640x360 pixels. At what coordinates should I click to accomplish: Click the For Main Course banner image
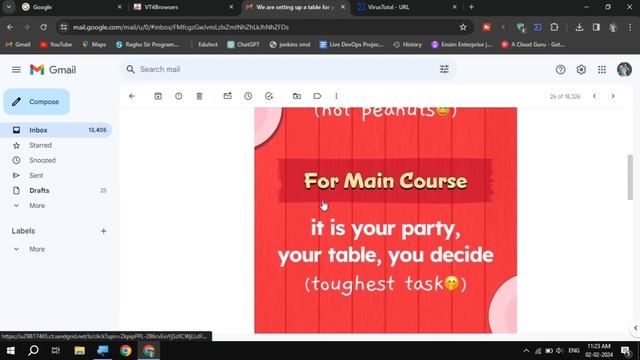click(x=385, y=181)
